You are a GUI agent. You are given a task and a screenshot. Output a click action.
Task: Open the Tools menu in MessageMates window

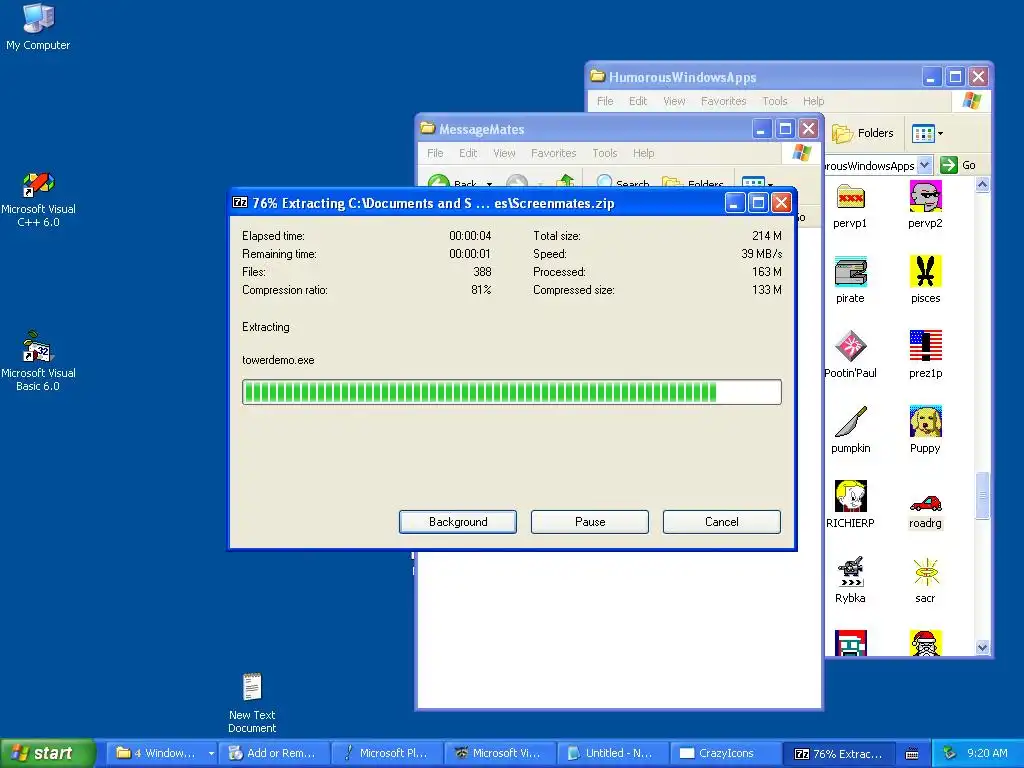click(x=605, y=153)
